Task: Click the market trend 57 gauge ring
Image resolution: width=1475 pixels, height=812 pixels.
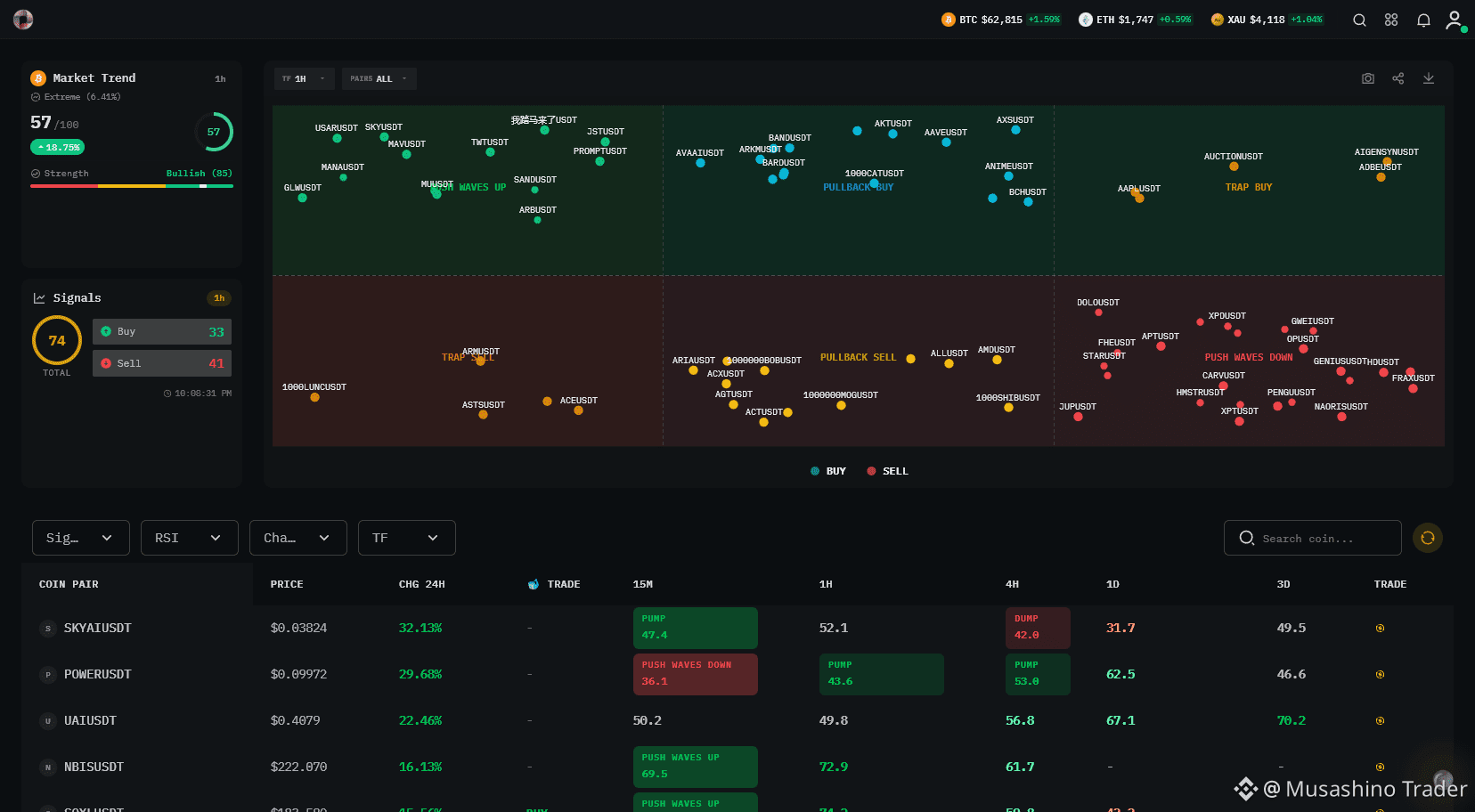Action: (x=214, y=132)
